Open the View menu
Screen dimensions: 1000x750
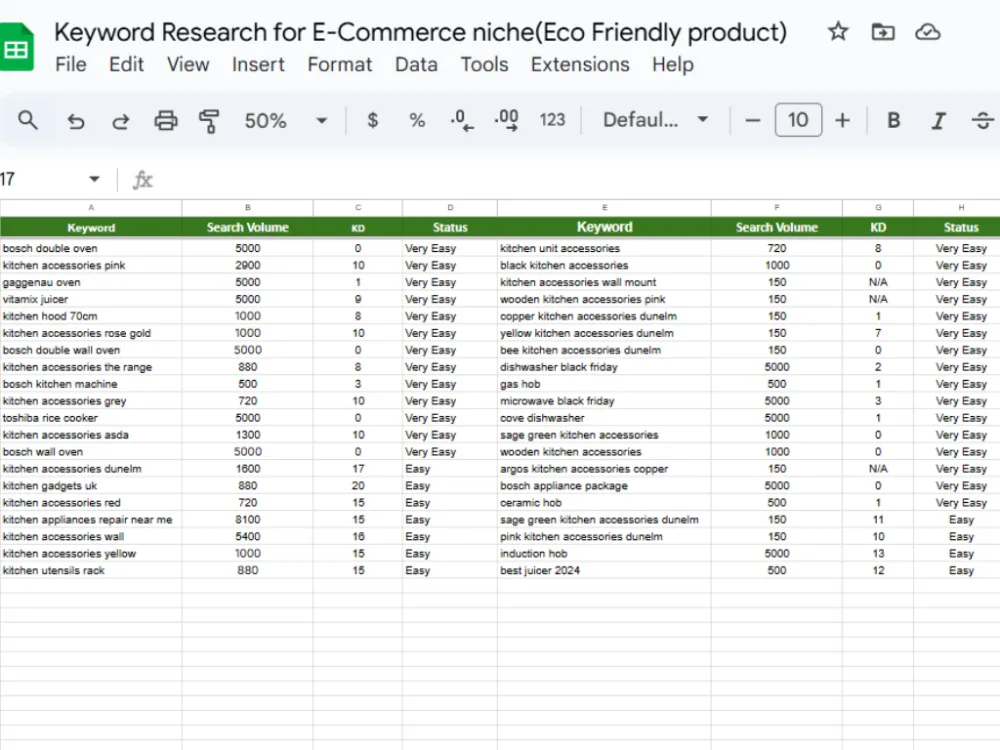[188, 64]
